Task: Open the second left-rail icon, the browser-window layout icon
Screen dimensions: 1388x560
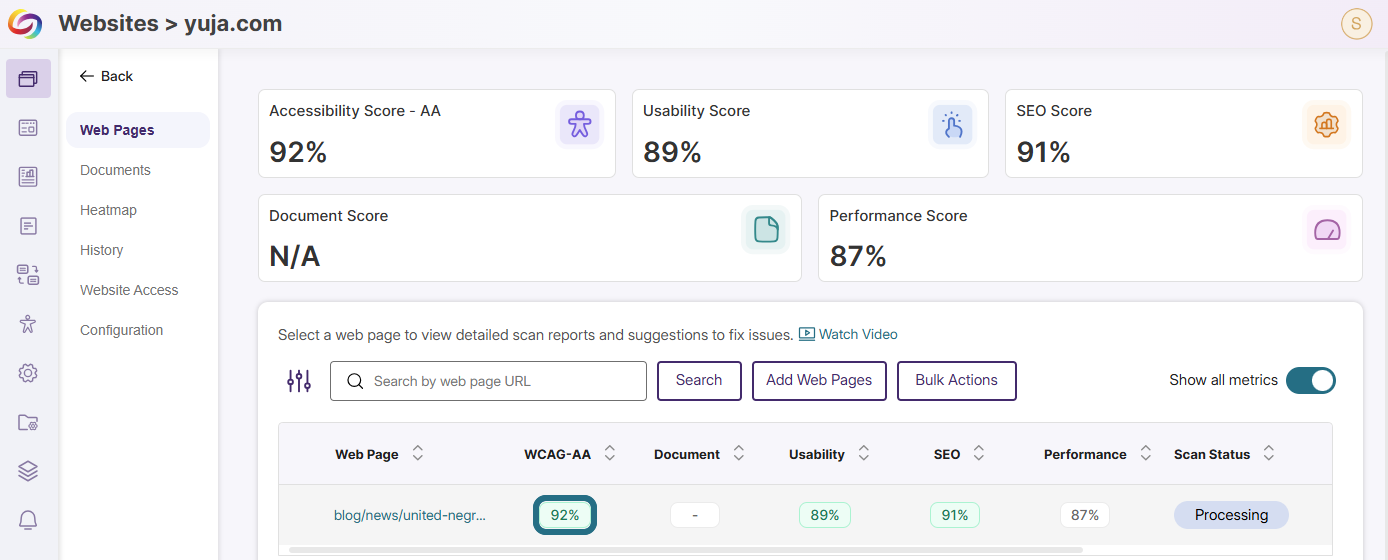Action: (28, 127)
